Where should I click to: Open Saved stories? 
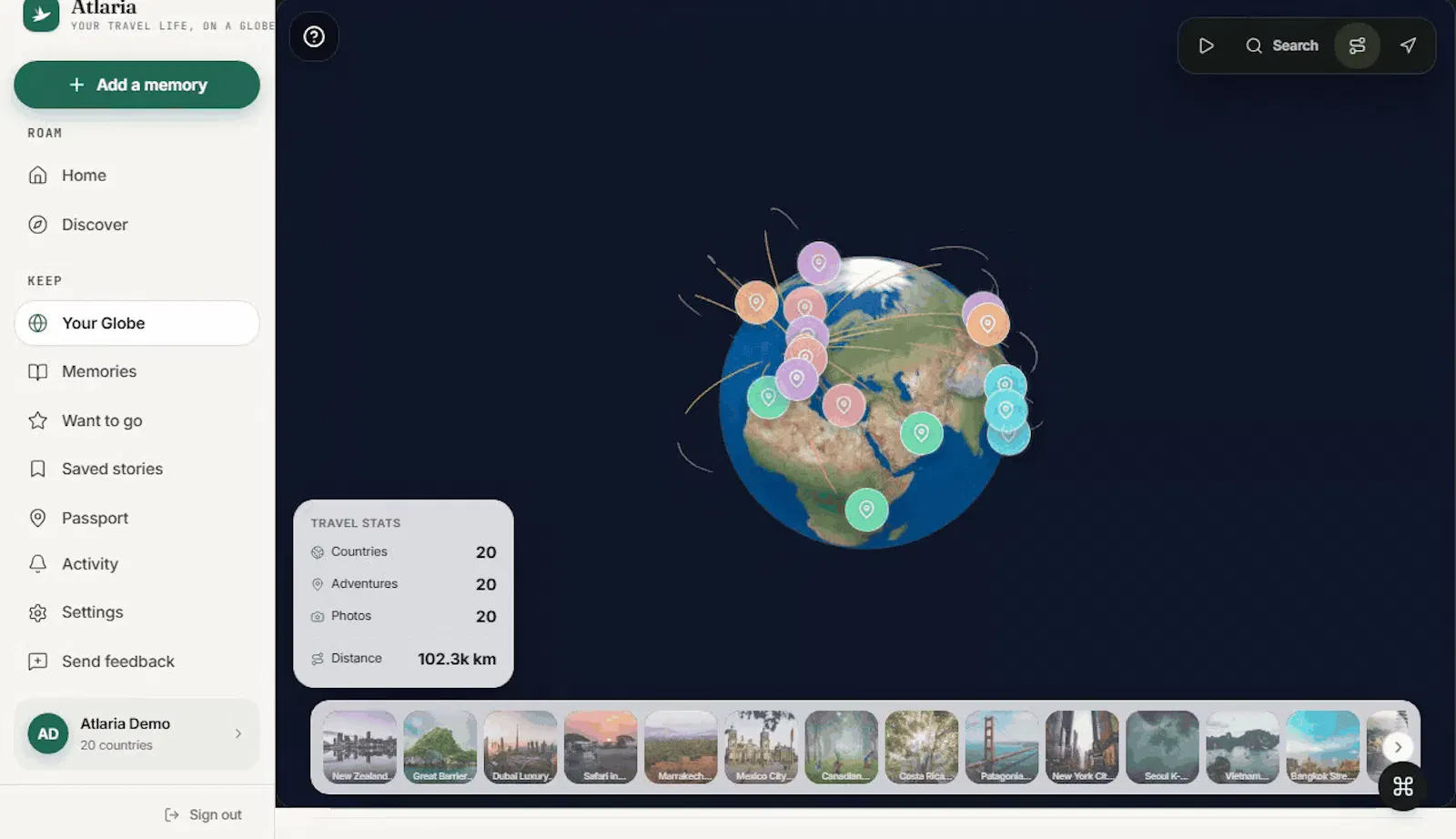point(136,469)
